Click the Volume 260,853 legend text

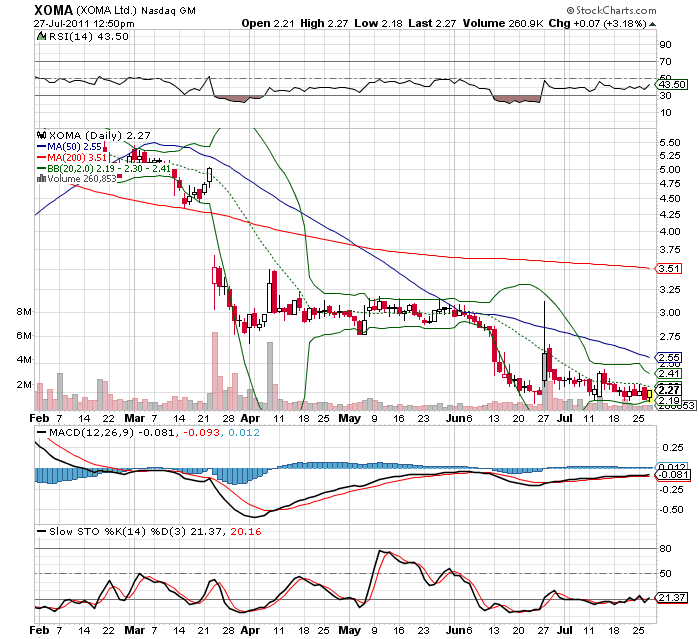click(82, 179)
